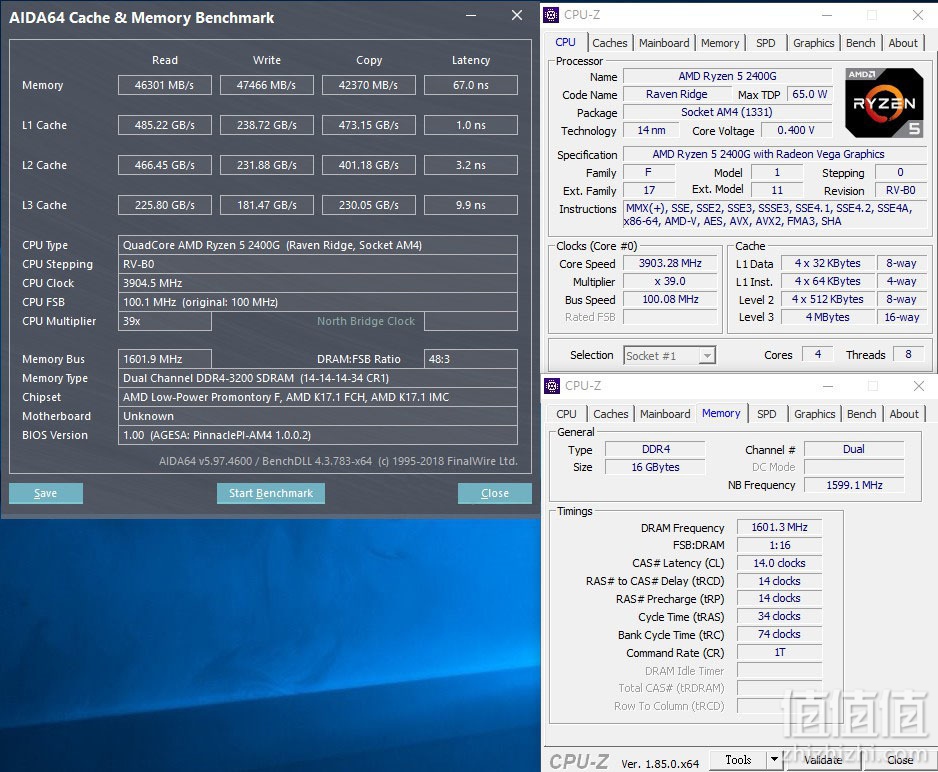Image resolution: width=938 pixels, height=772 pixels.
Task: Click the BIOS Version field in AIDA64
Action: coord(318,435)
